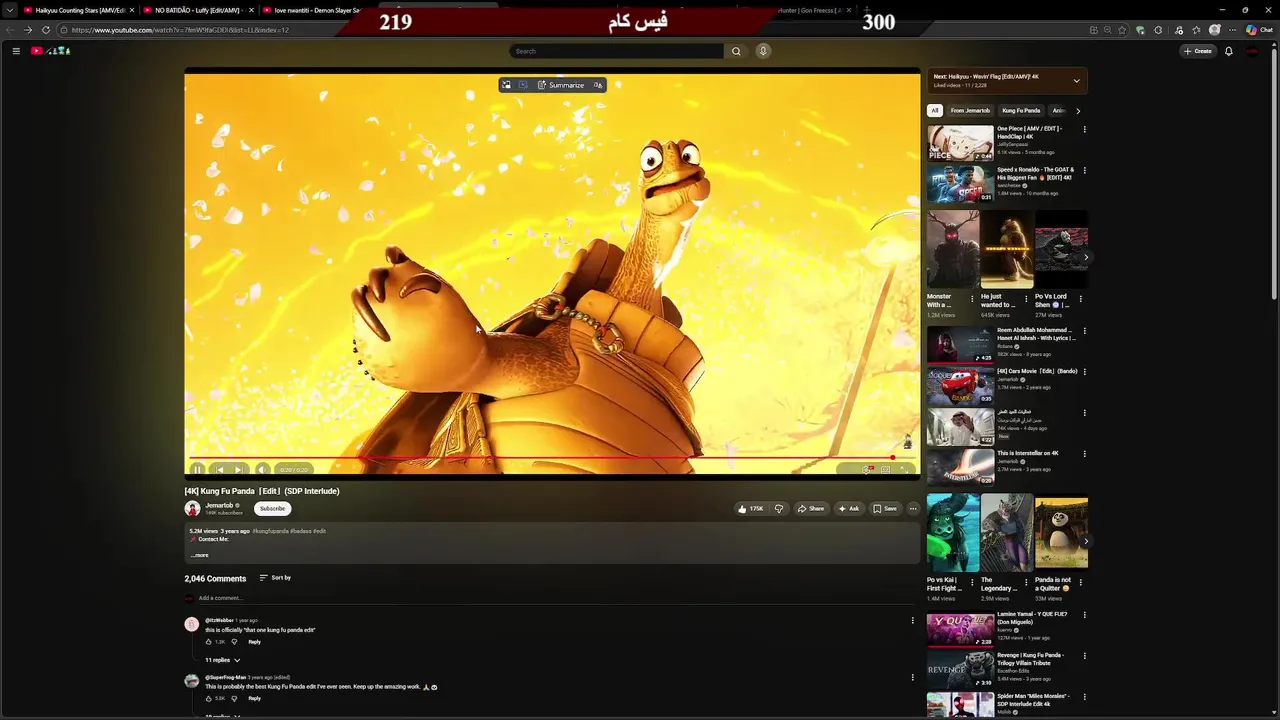Select the From Jemartob chip
Image resolution: width=1280 pixels, height=720 pixels.
(970, 111)
